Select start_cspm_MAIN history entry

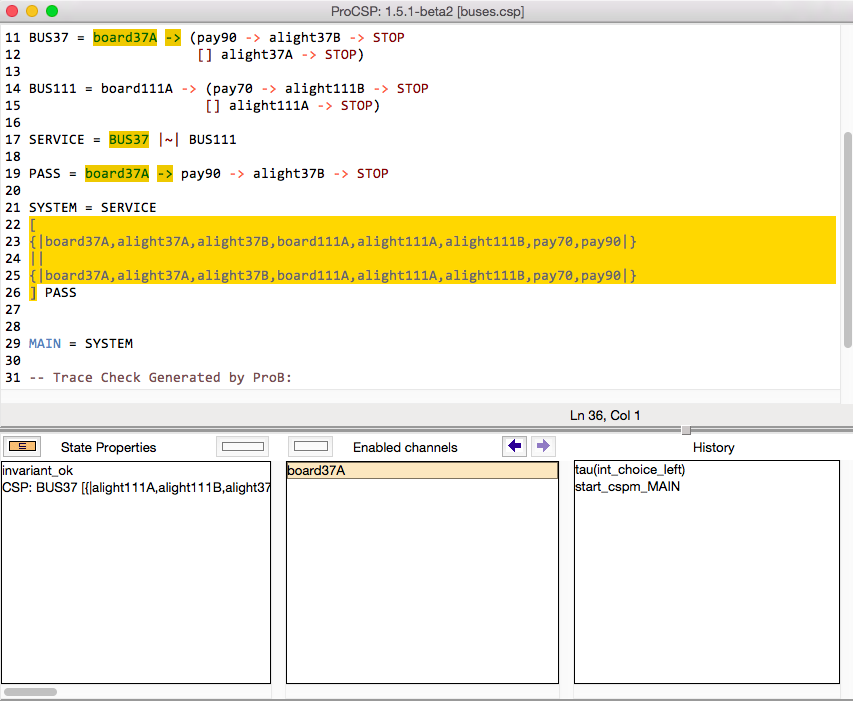(627, 487)
